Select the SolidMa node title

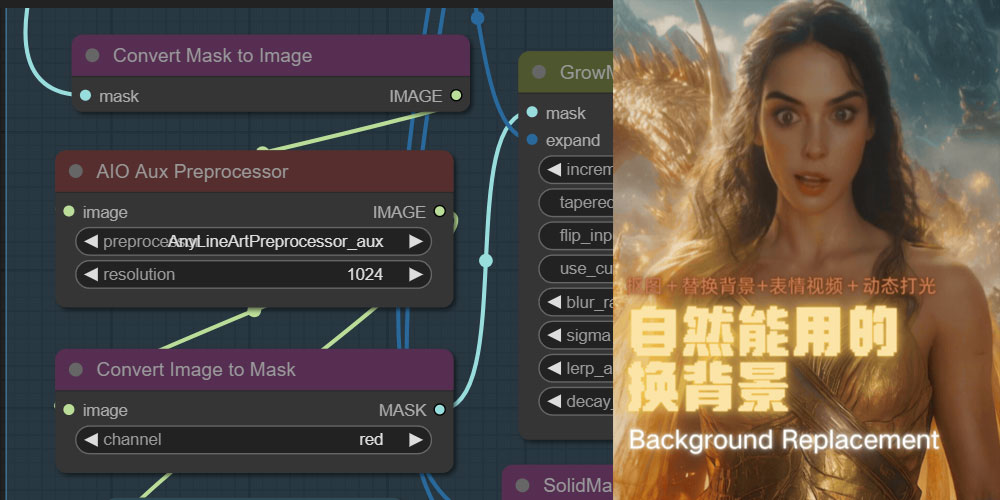point(578,486)
